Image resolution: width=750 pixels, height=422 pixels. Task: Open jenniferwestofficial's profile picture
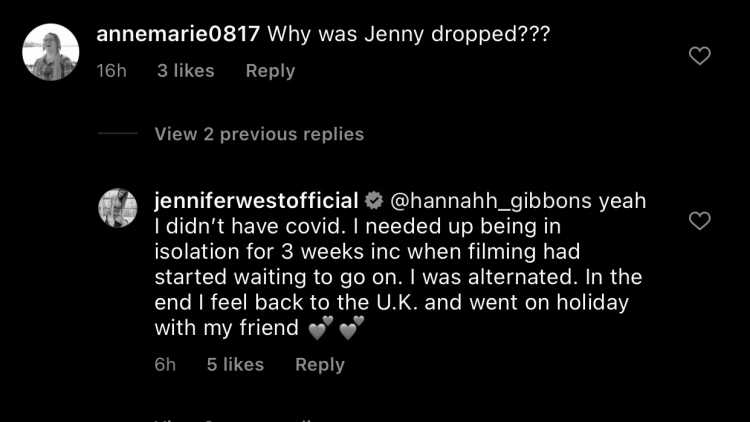coord(118,208)
